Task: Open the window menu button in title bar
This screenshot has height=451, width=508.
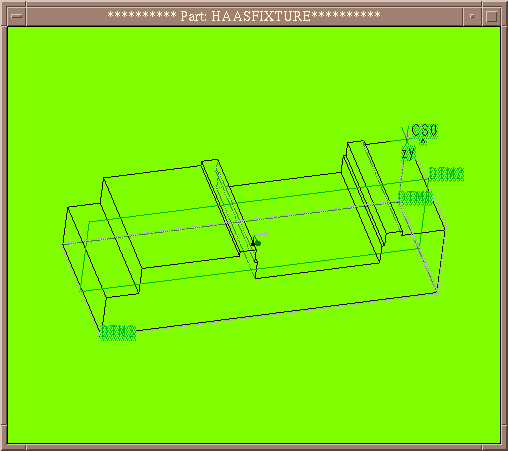Action: [16, 16]
